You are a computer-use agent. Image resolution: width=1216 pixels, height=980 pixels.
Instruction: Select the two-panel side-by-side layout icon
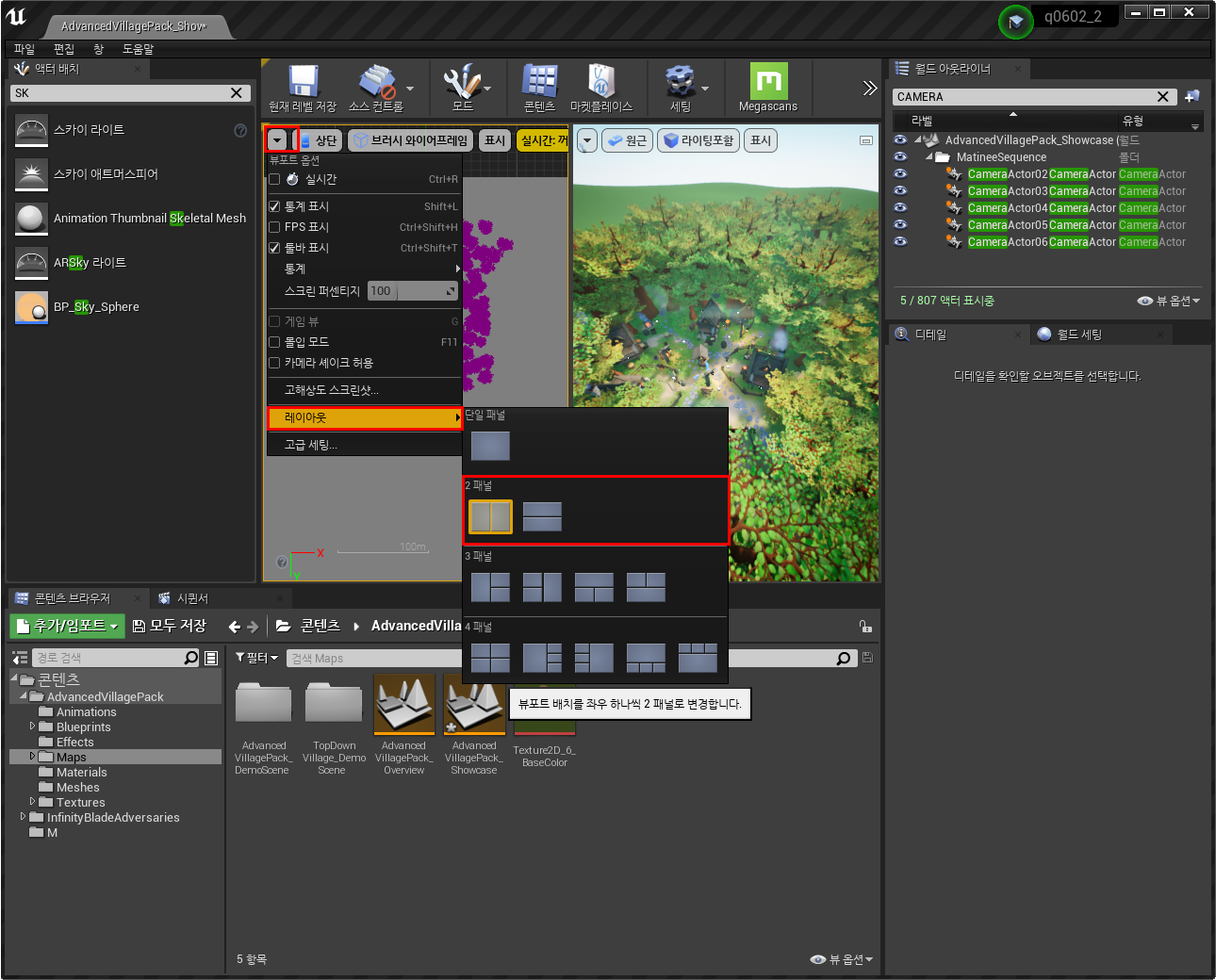click(x=490, y=516)
